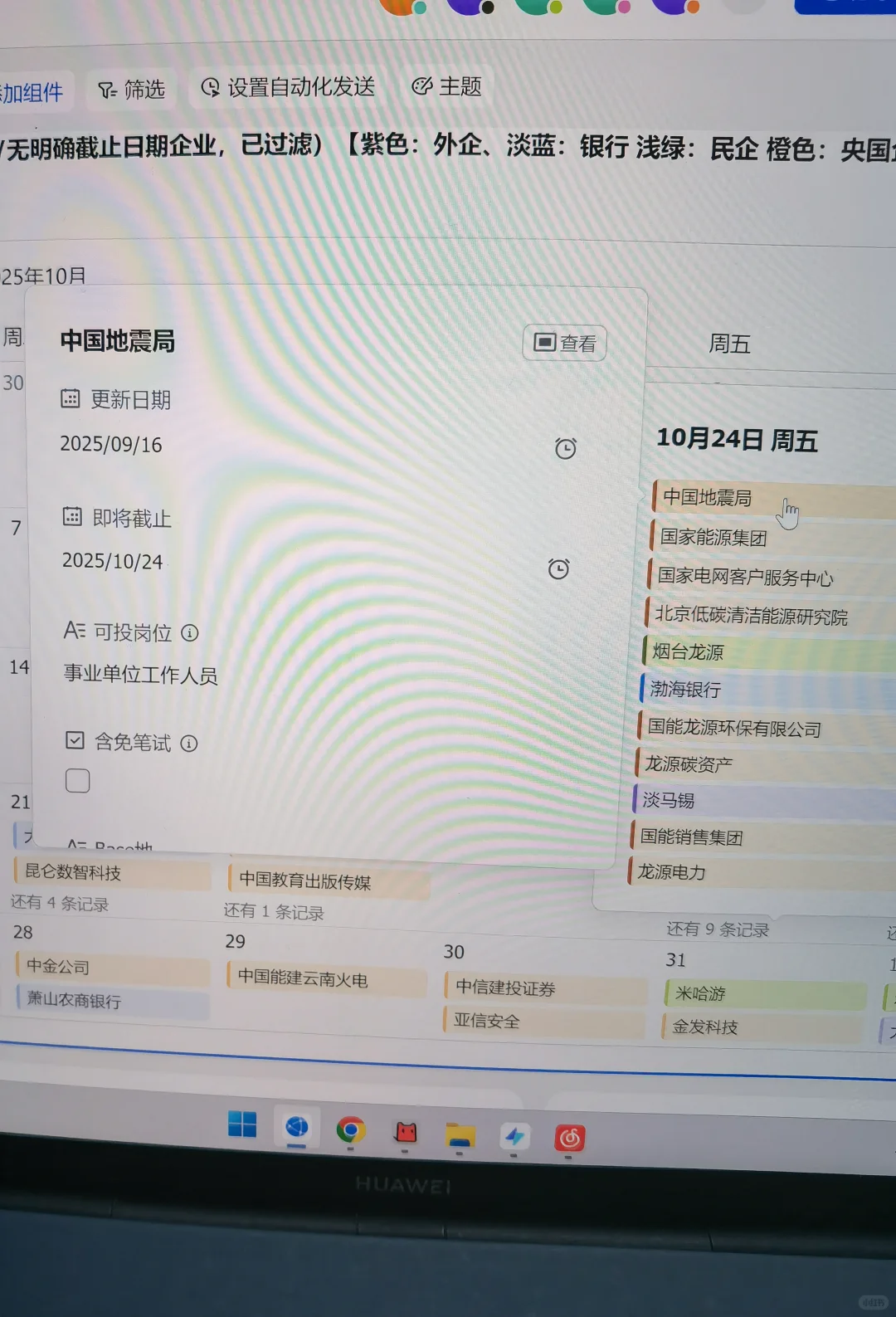Open NetEase Cloud Music taskbar icon

pos(570,1138)
